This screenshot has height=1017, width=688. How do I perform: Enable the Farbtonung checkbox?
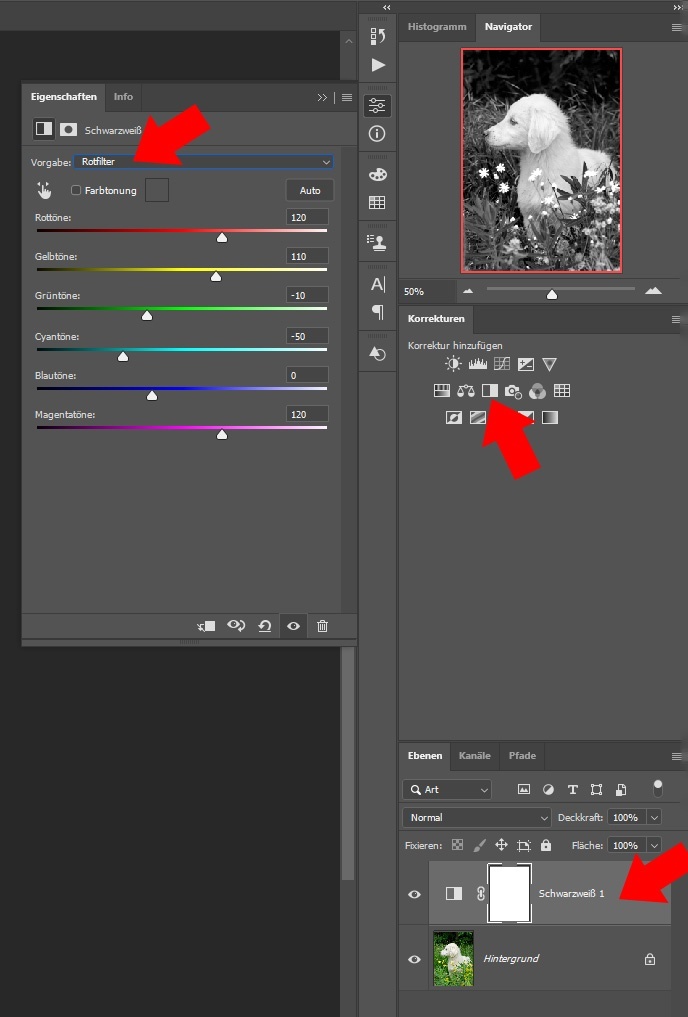coord(76,190)
